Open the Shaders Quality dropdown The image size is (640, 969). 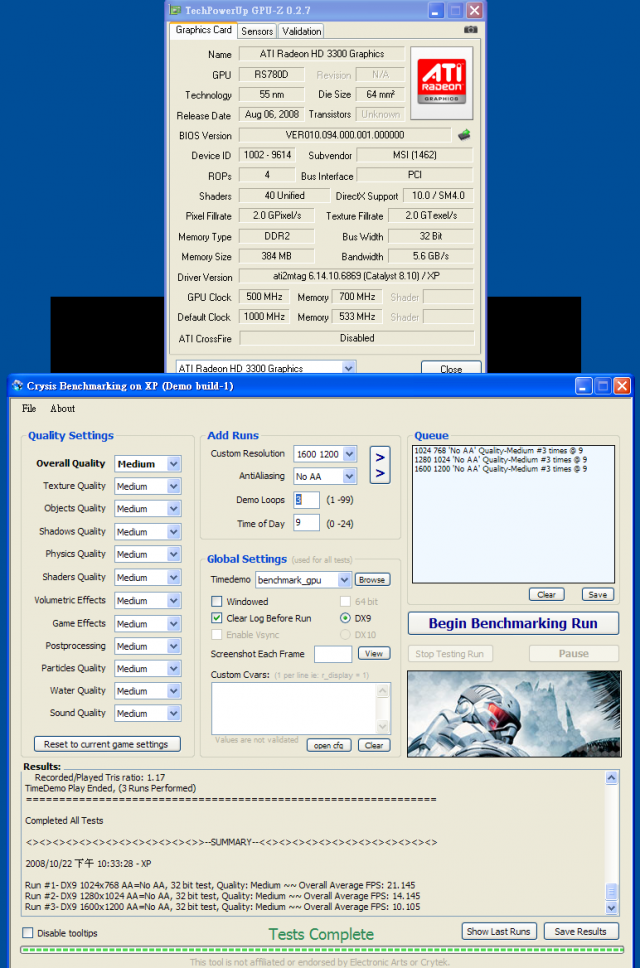(x=148, y=577)
